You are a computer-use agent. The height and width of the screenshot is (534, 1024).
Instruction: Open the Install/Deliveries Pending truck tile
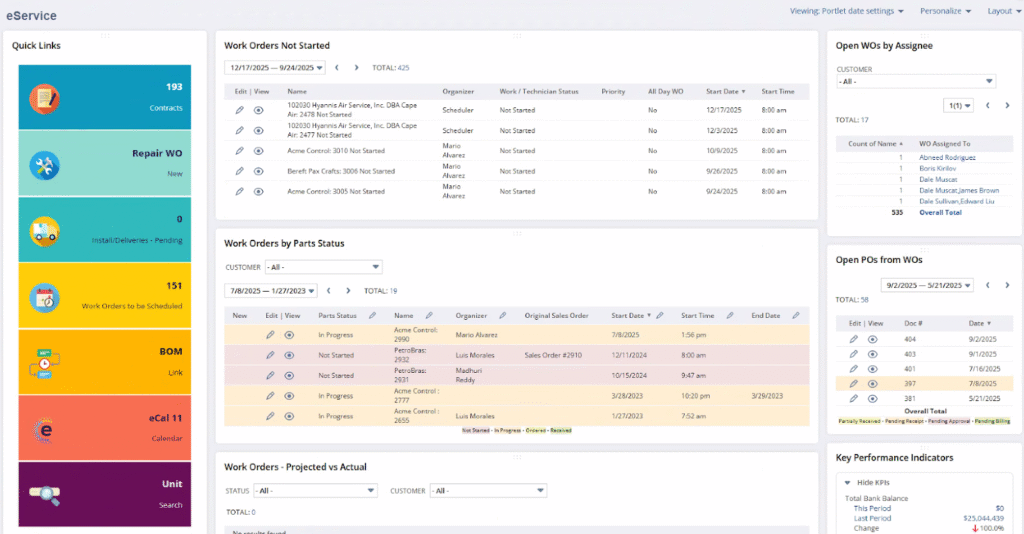[x=45, y=231]
